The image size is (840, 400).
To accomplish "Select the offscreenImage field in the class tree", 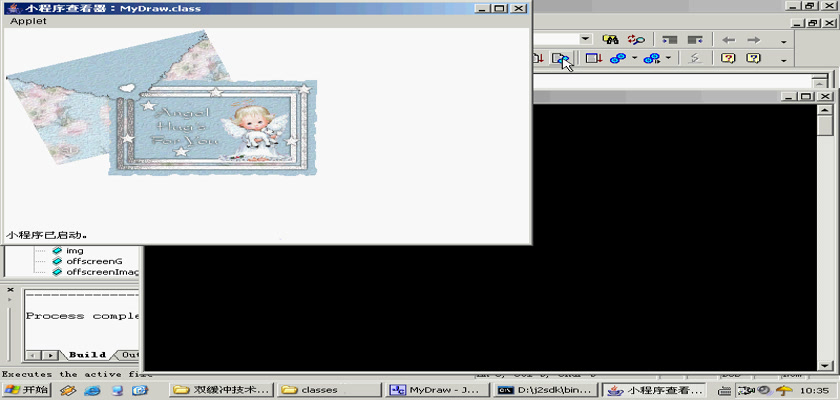I will 102,272.
